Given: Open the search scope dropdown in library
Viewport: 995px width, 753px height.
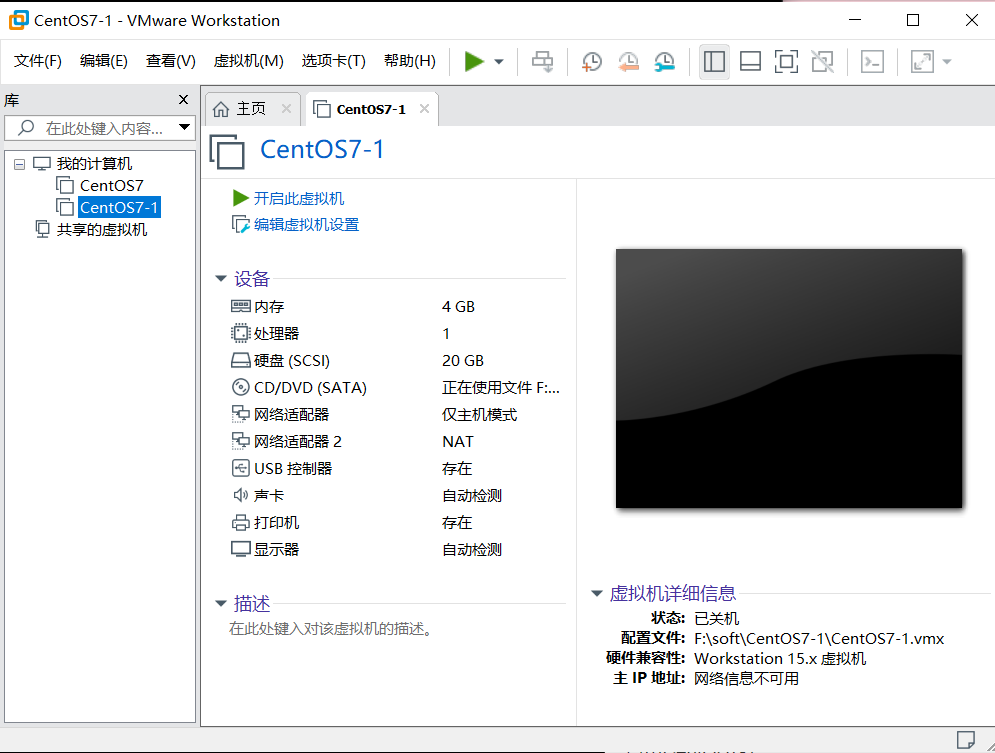Looking at the screenshot, I should pos(184,127).
